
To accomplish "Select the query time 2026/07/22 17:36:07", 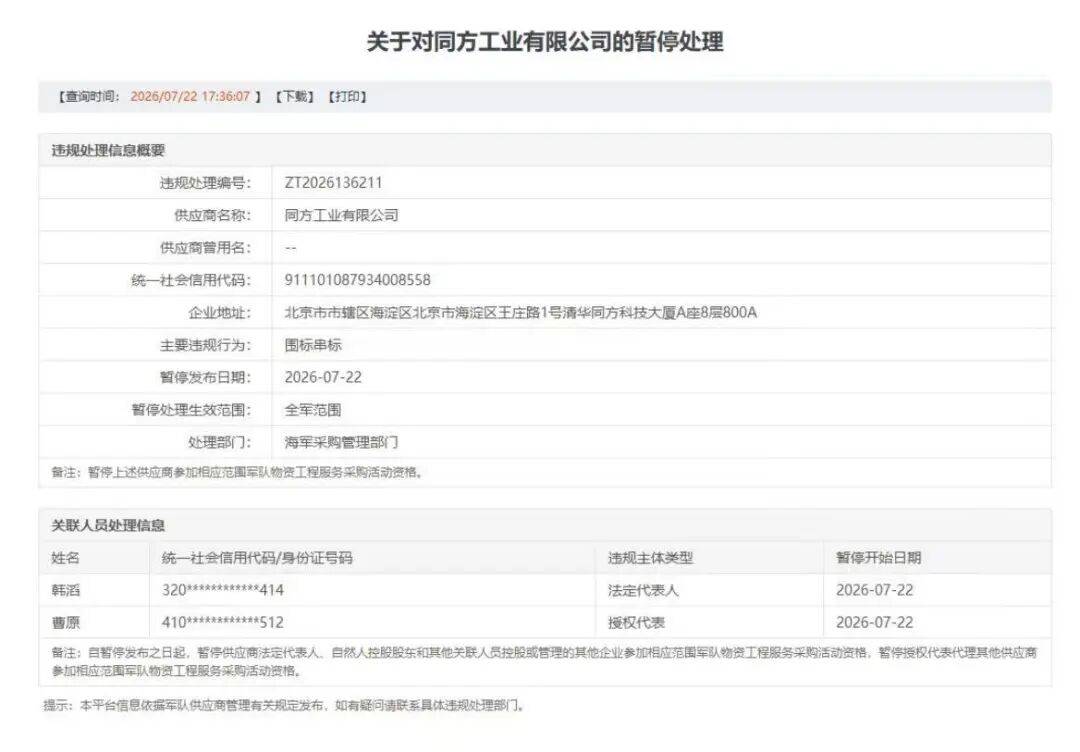I will (190, 97).
